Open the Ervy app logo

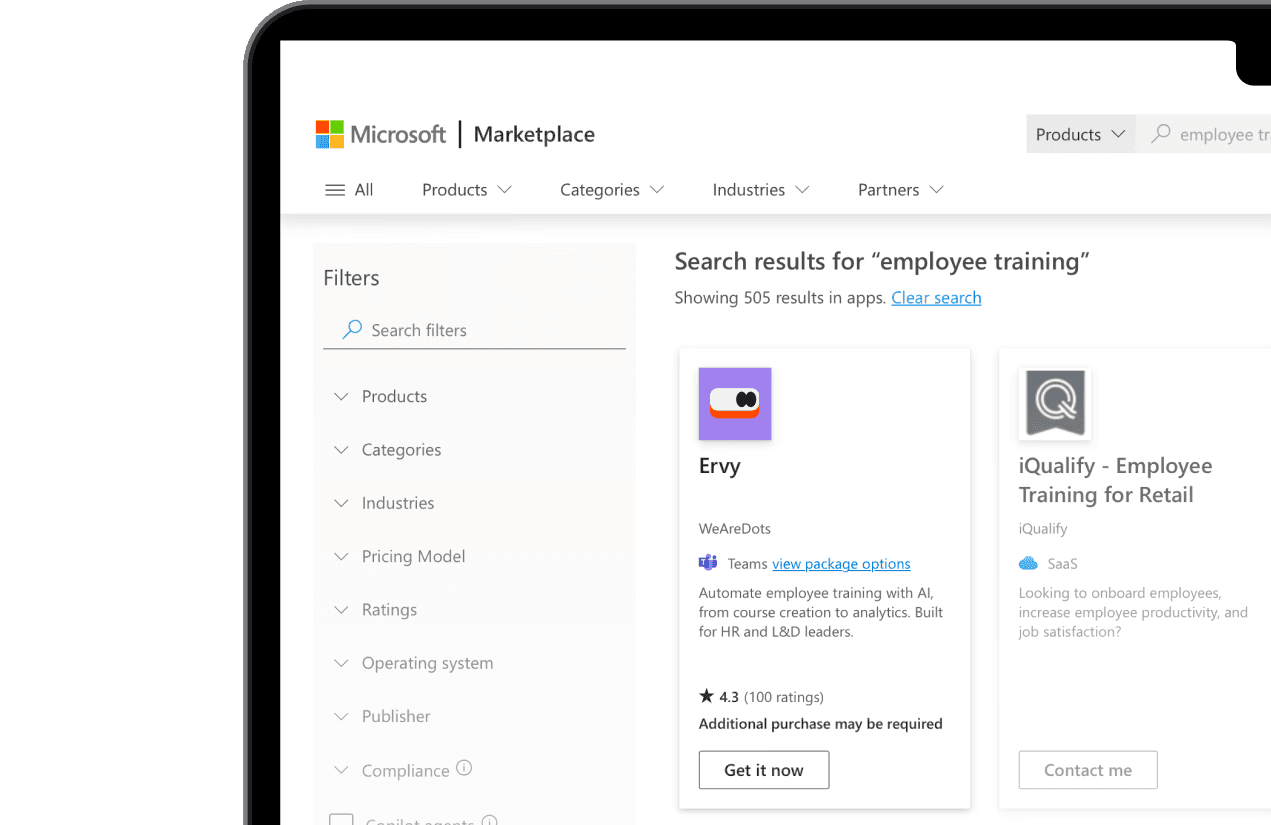(735, 404)
